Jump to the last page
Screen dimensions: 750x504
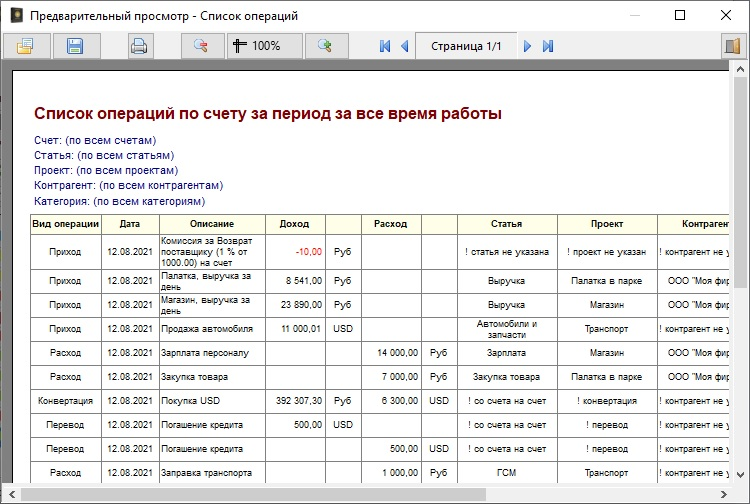[x=548, y=46]
